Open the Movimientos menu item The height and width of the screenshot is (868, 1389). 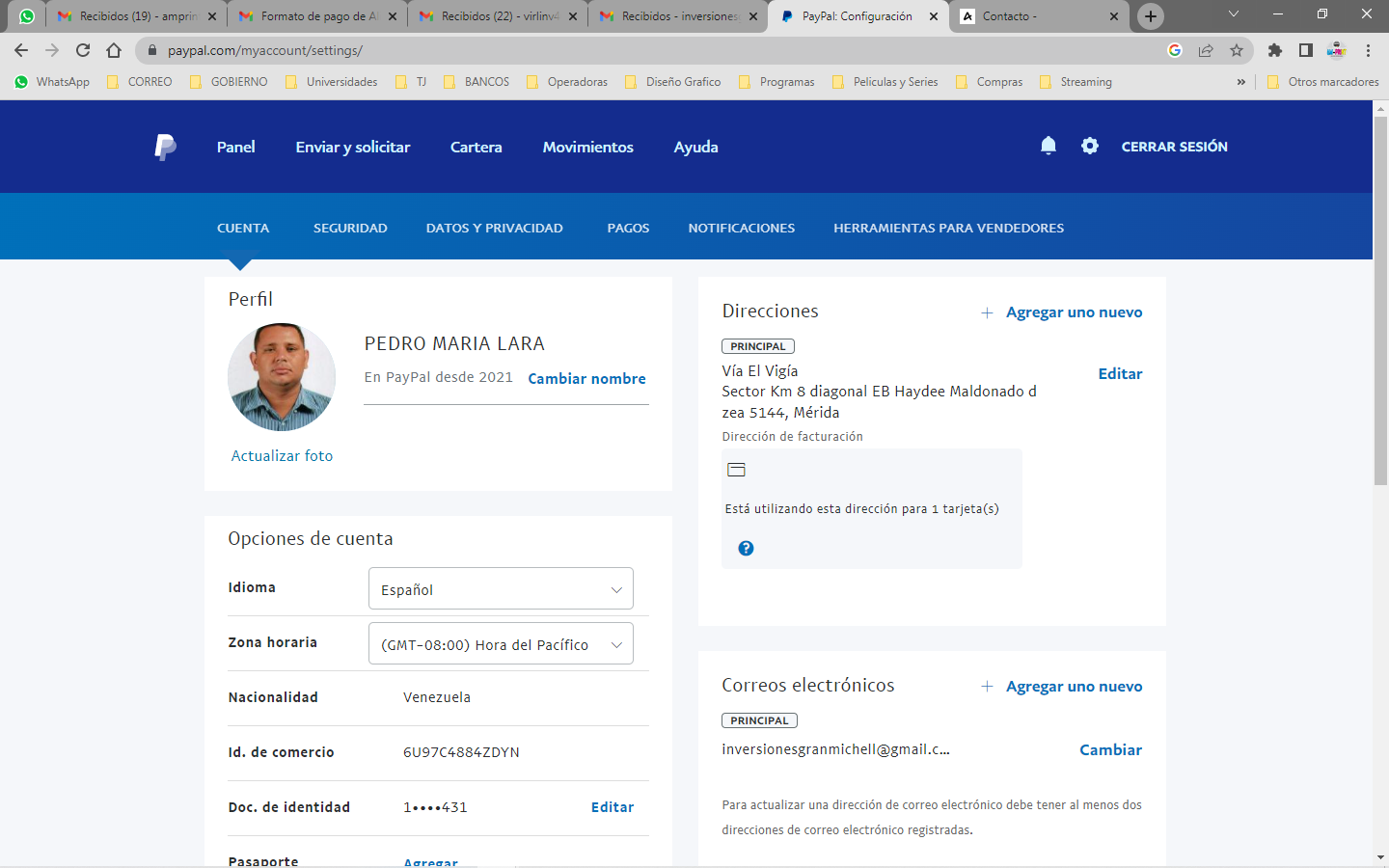pos(587,147)
